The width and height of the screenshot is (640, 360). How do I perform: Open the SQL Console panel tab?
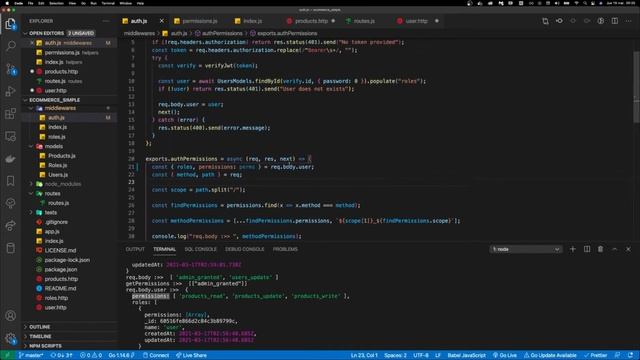[200, 249]
